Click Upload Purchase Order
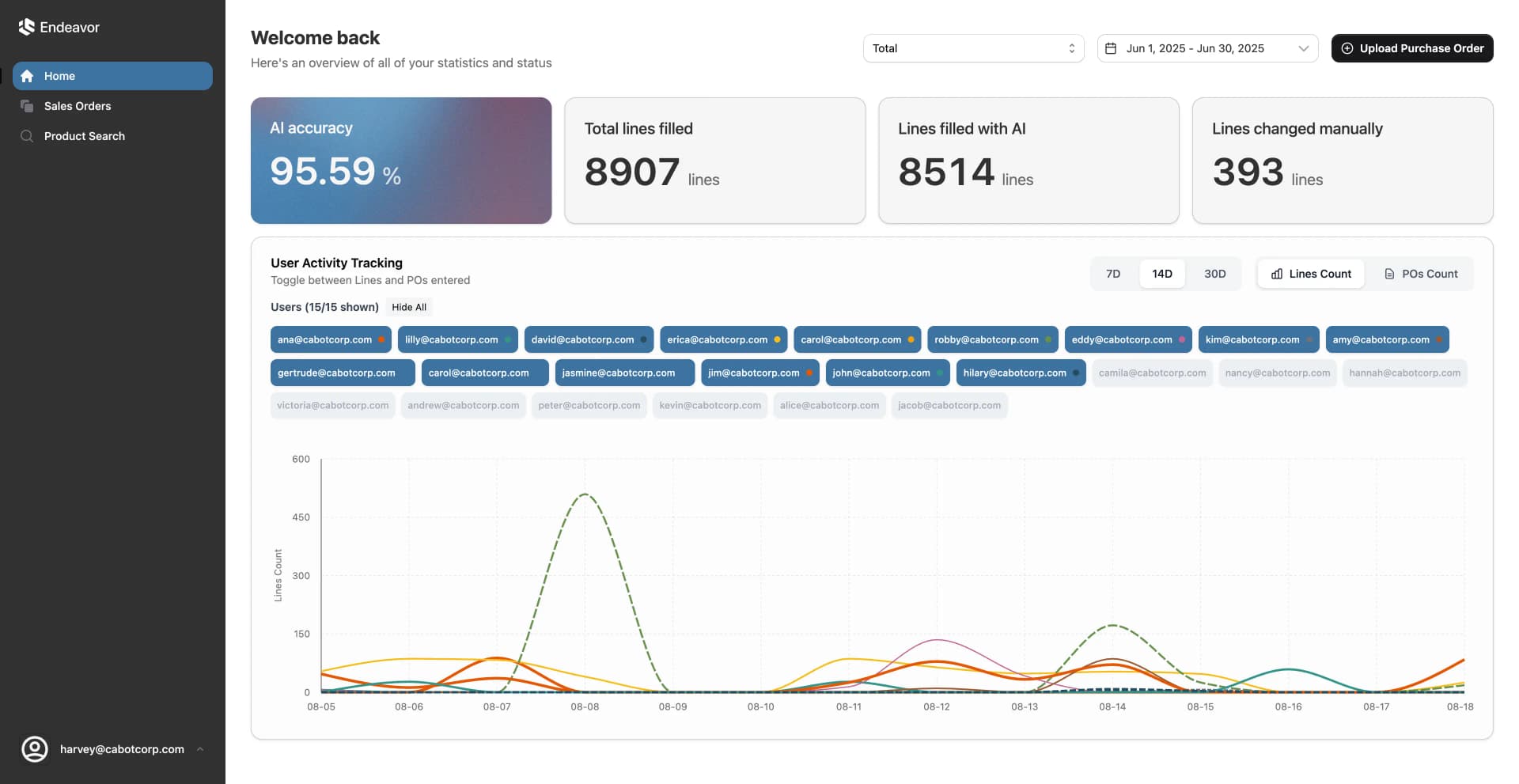The height and width of the screenshot is (784, 1519). (1412, 48)
